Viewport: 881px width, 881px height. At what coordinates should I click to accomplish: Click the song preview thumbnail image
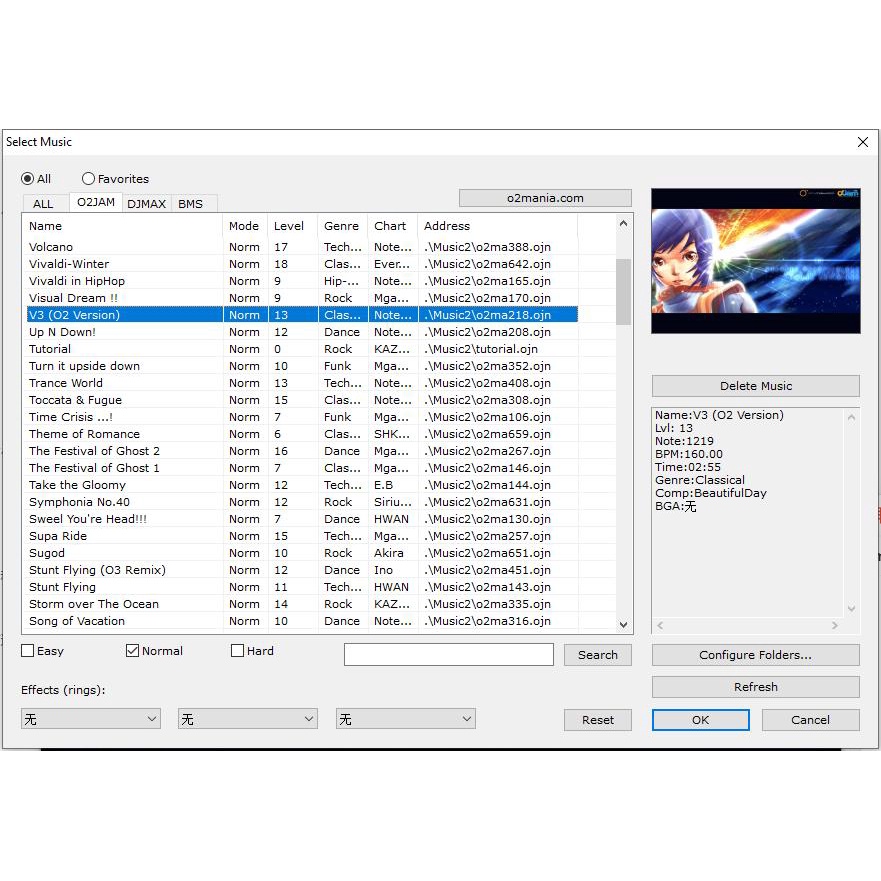(755, 260)
